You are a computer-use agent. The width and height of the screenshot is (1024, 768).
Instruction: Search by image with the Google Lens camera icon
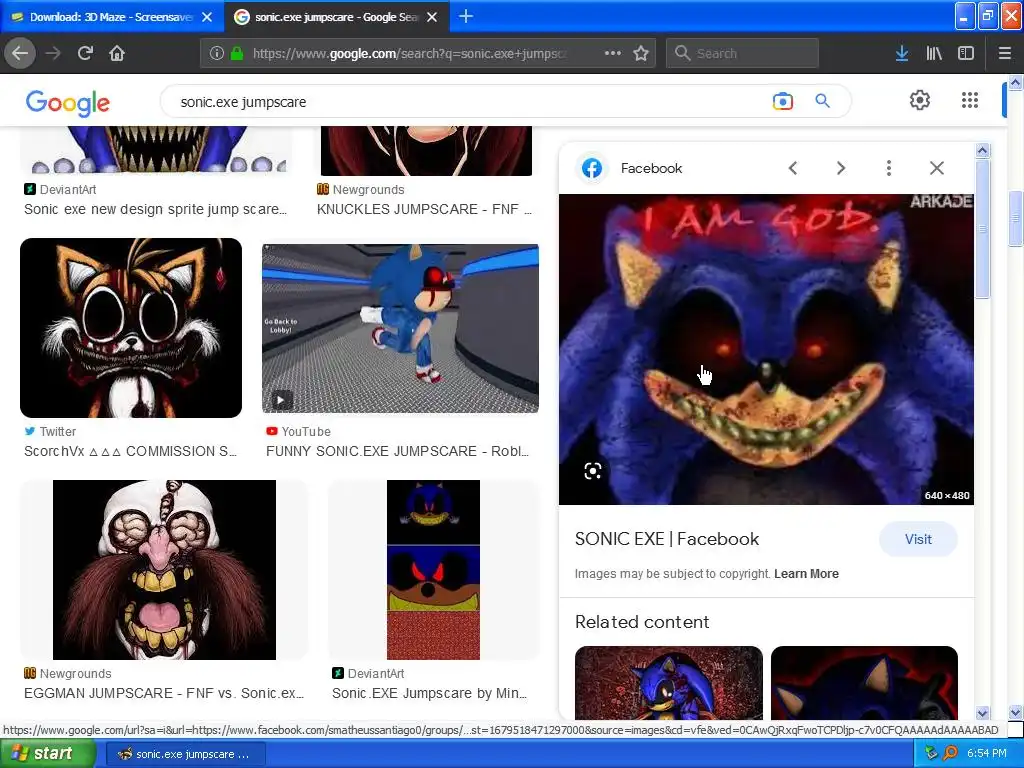(782, 101)
